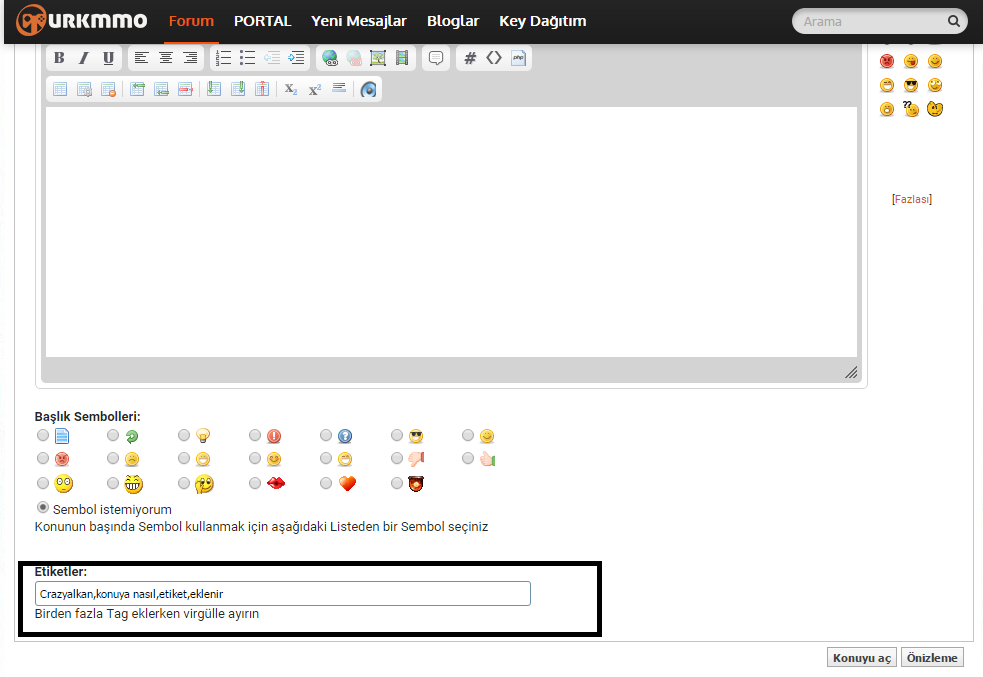Select the red exclamation title symbol

(255, 435)
